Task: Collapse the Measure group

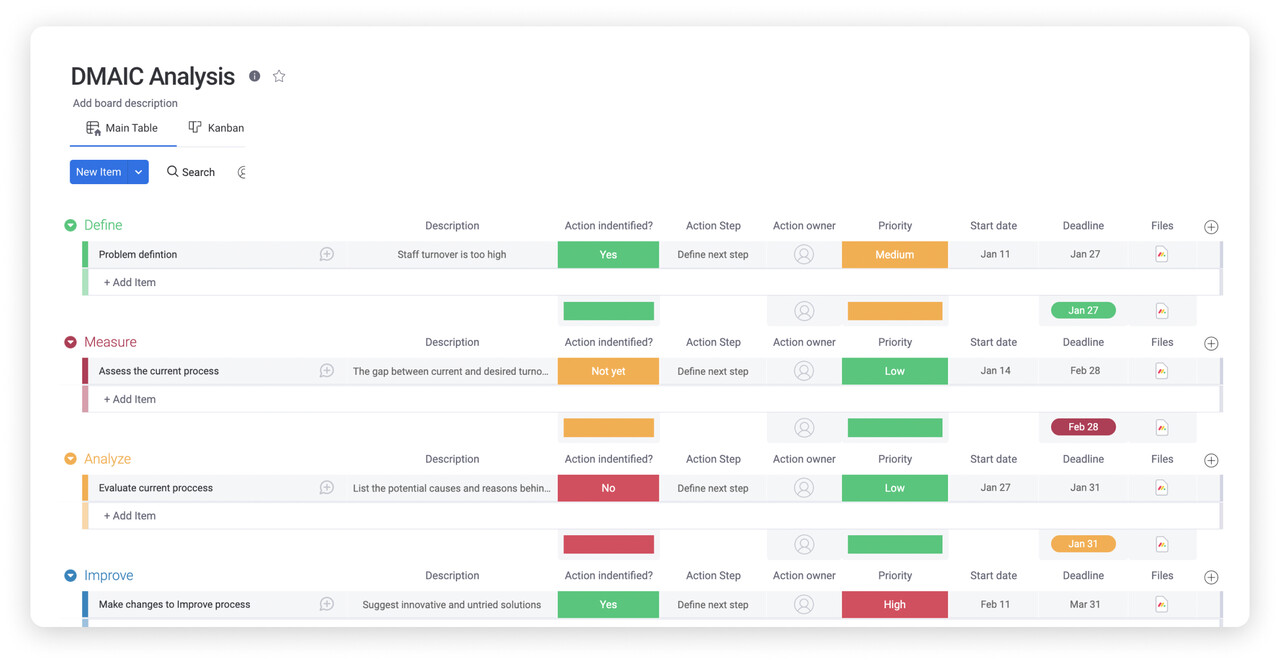Action: [71, 342]
